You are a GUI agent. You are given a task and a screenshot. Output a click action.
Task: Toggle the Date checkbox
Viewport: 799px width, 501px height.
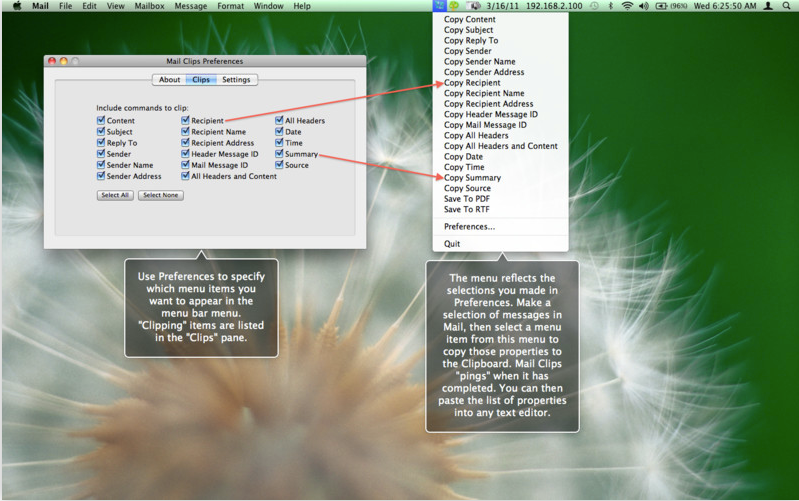click(279, 131)
